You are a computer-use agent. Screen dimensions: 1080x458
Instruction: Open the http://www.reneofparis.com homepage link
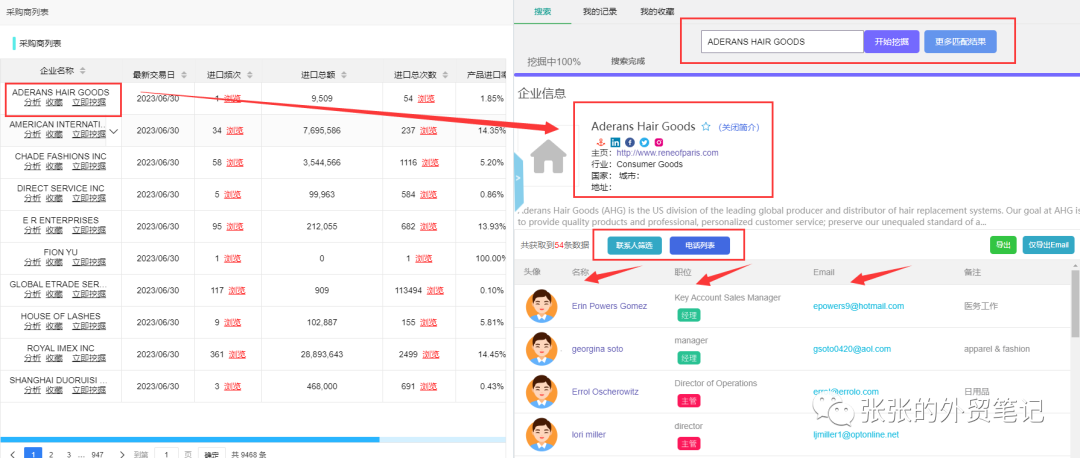coord(667,153)
